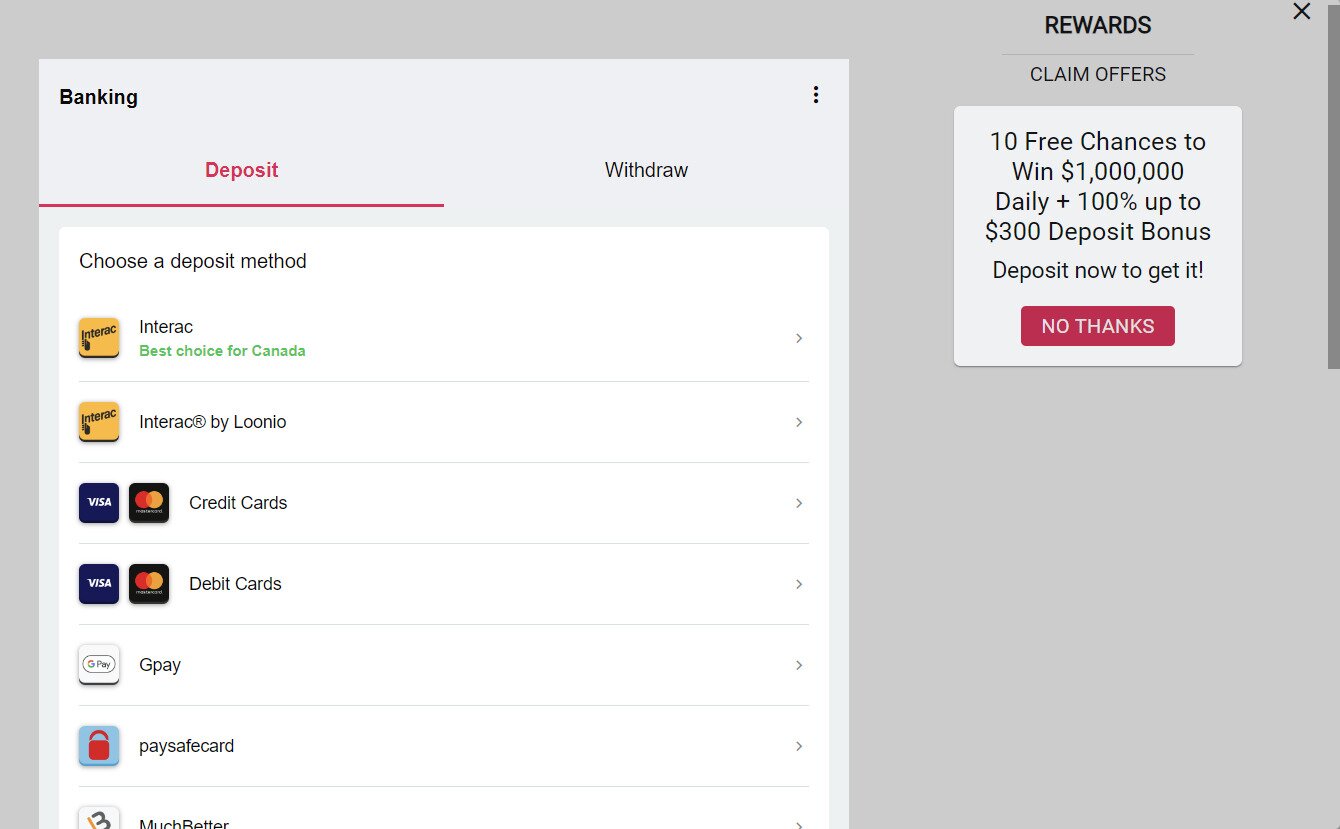Click the Claim Offers heading
The image size is (1340, 829).
(1098, 74)
